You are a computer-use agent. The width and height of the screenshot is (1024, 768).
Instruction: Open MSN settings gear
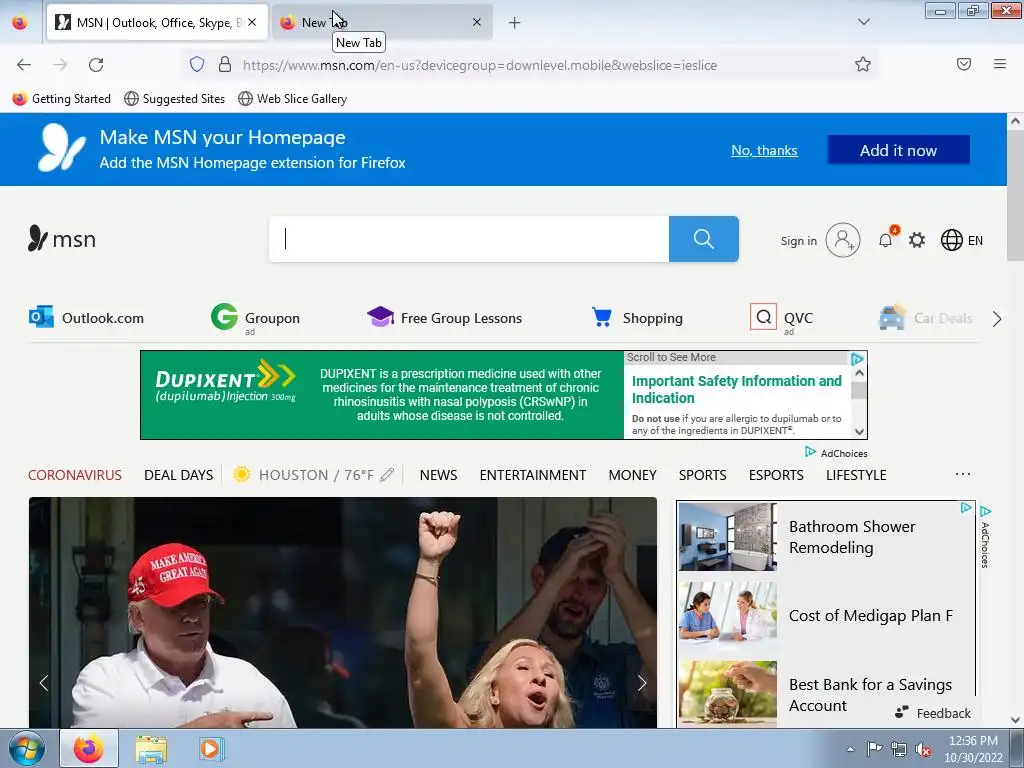tap(917, 240)
